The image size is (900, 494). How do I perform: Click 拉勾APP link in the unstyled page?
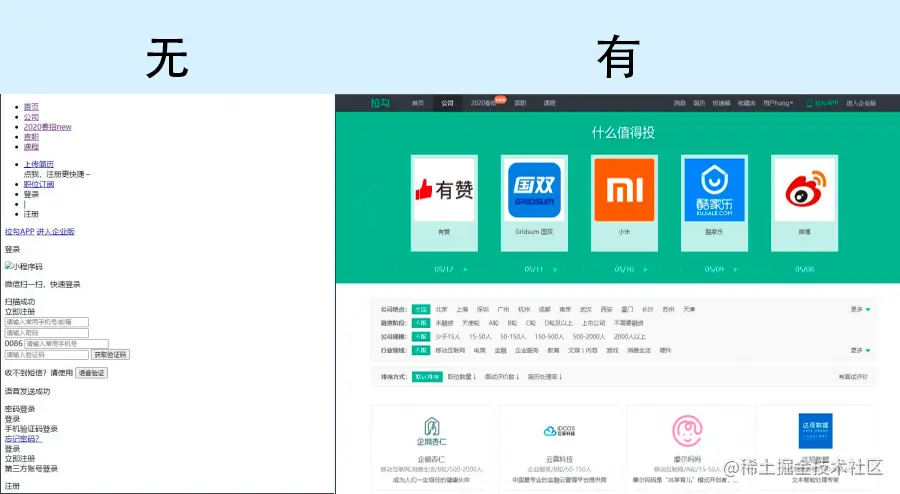pyautogui.click(x=20, y=232)
